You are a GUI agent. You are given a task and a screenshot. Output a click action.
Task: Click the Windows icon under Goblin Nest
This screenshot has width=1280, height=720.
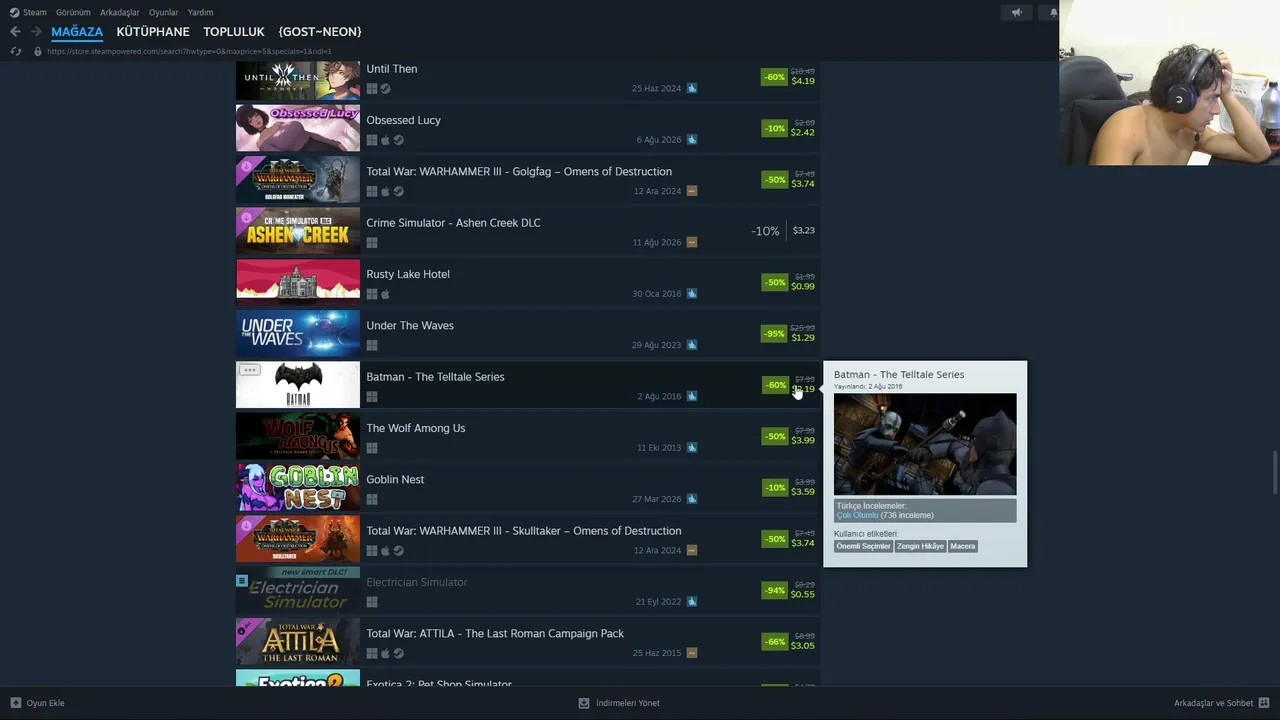point(372,499)
